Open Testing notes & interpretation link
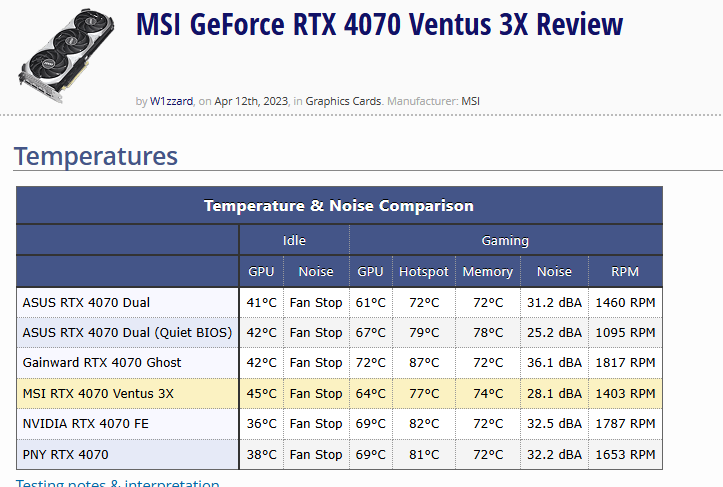 (118, 483)
